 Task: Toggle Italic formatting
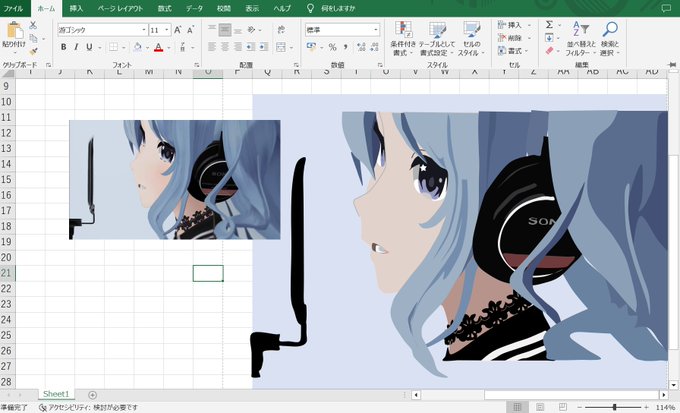pos(76,47)
